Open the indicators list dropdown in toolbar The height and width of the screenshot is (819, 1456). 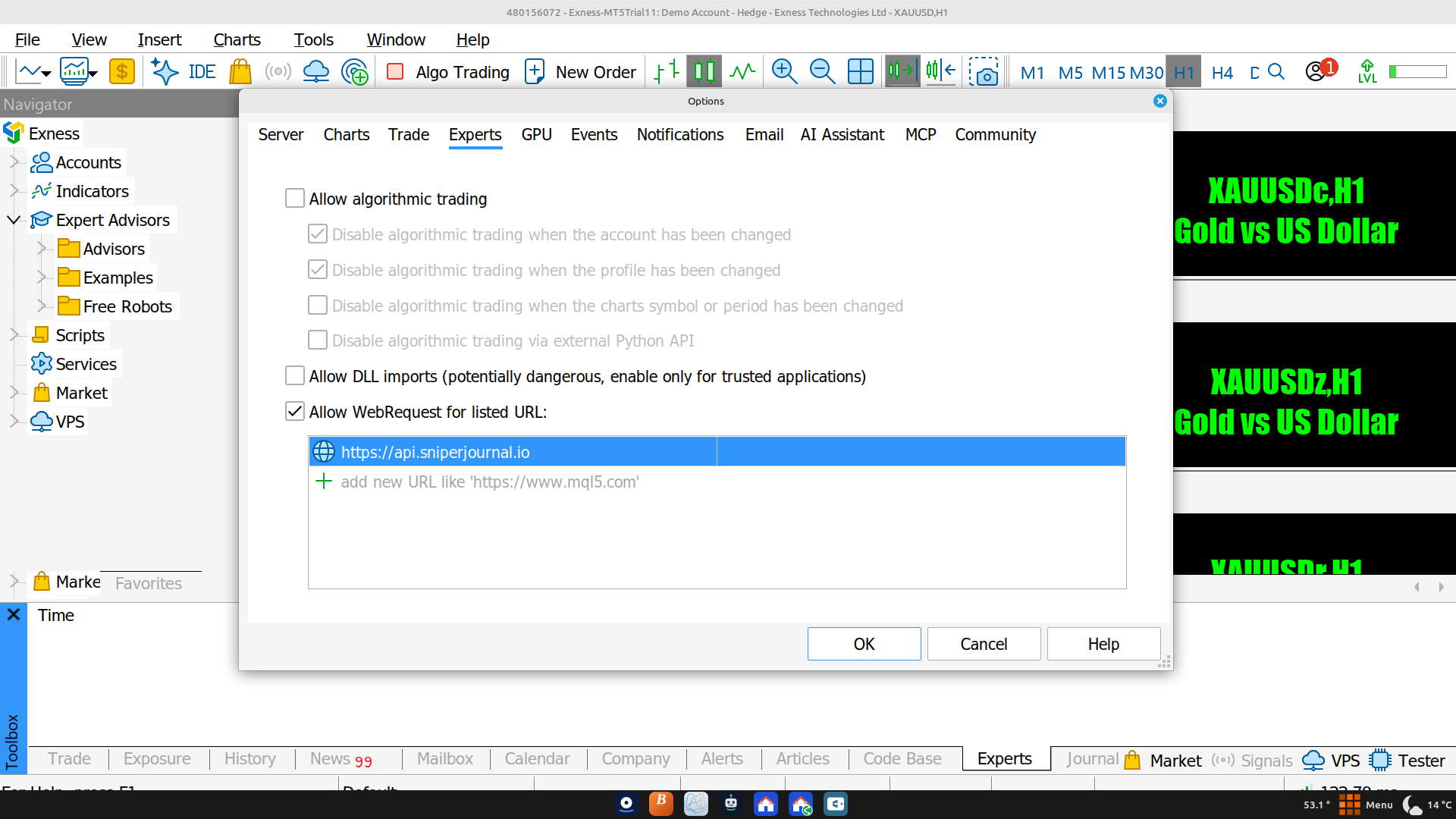click(x=79, y=72)
